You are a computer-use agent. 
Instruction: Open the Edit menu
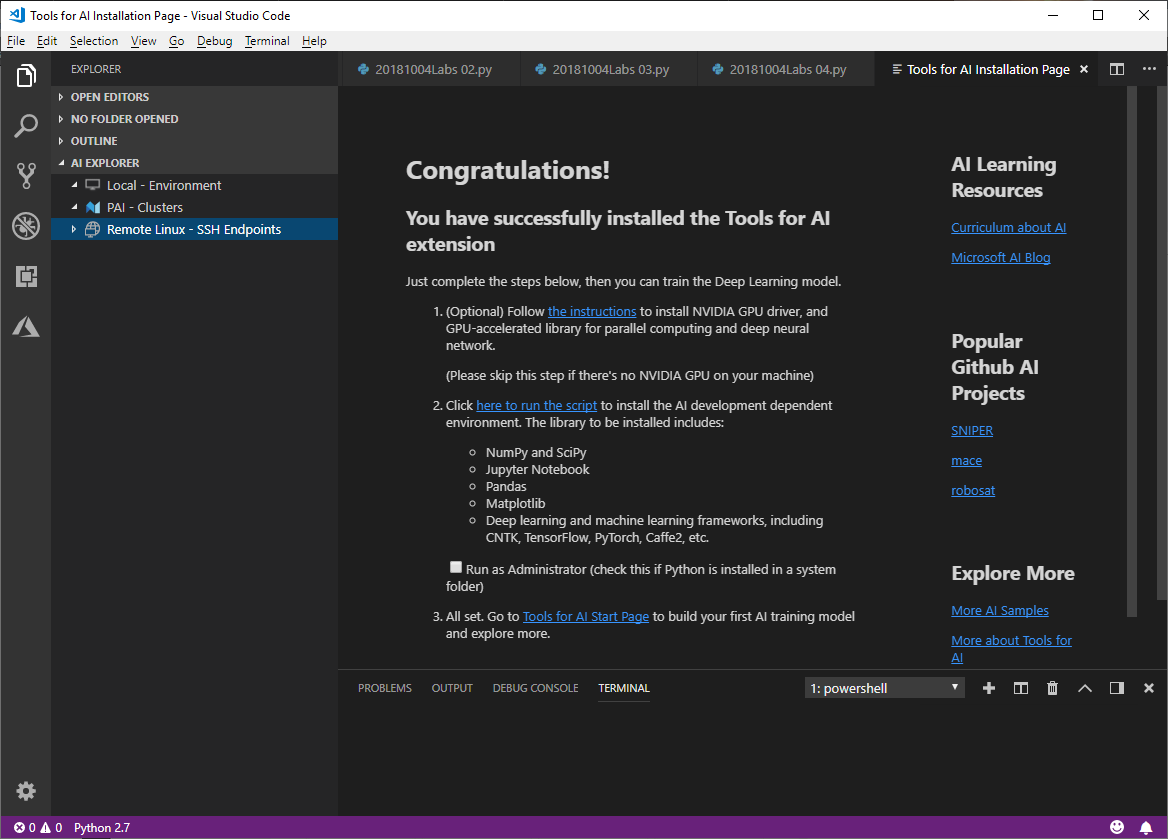click(x=47, y=41)
